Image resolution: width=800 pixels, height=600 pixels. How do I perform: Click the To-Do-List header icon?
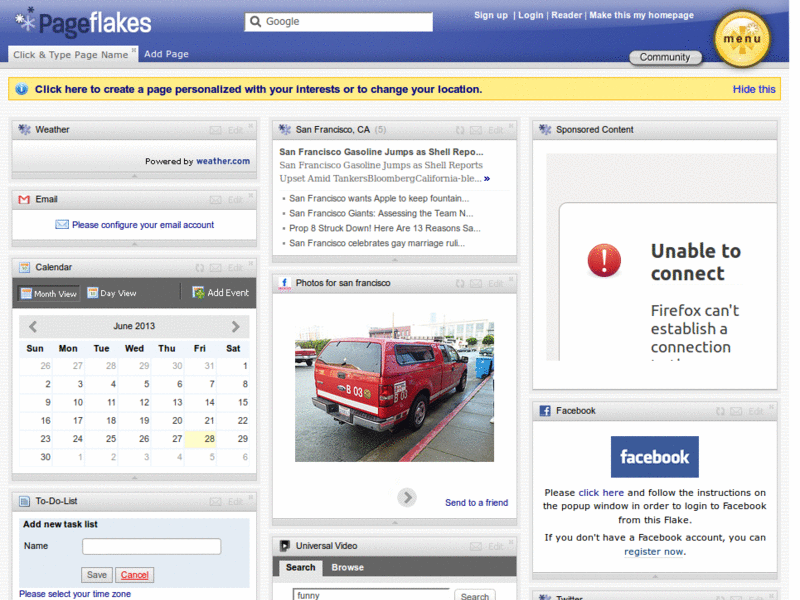pyautogui.click(x=24, y=502)
